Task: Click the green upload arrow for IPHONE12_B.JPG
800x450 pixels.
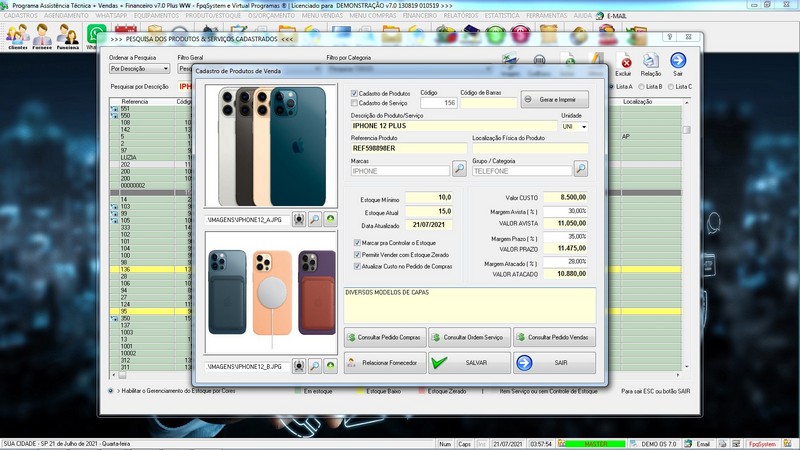Action: tap(330, 366)
